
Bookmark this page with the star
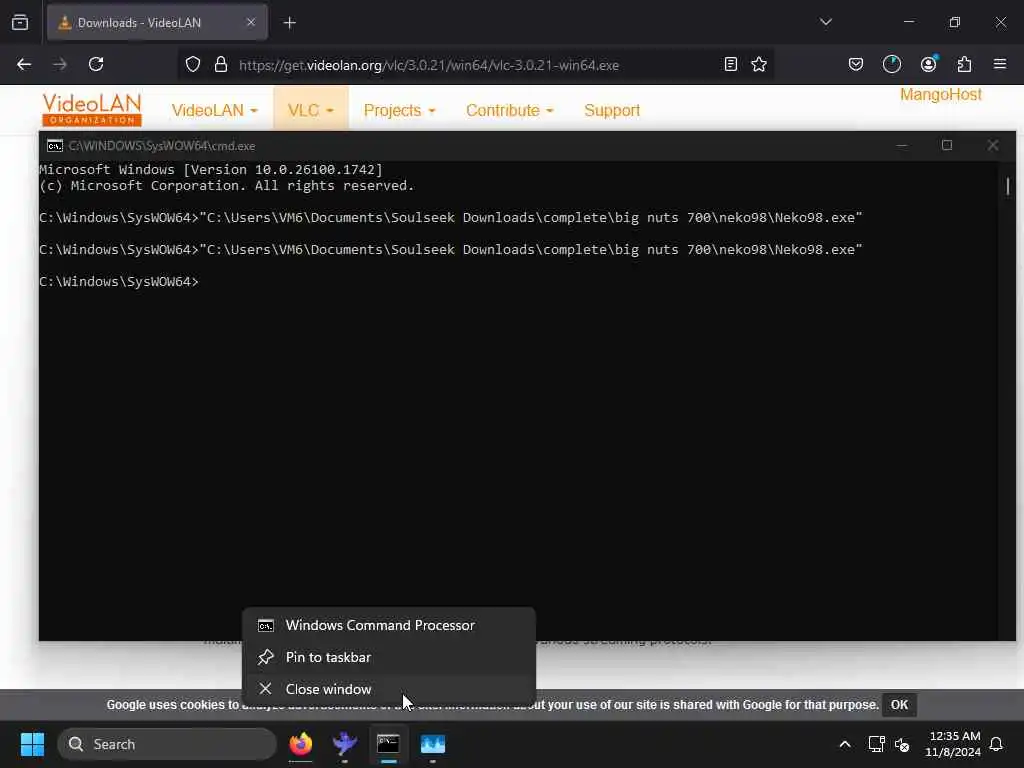point(759,64)
